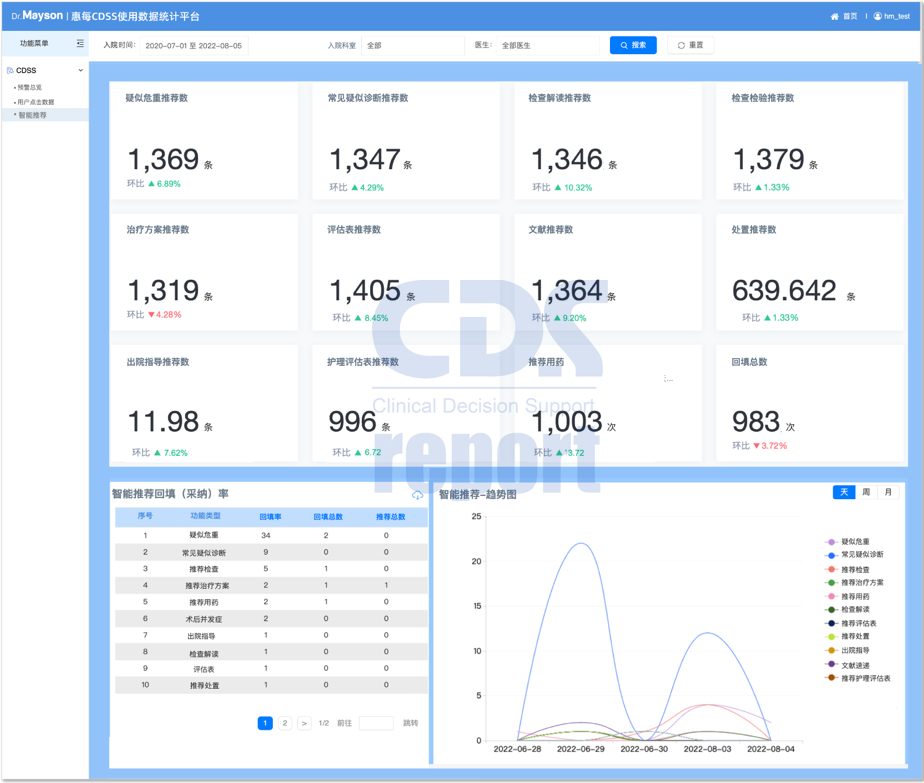The height and width of the screenshot is (783, 924).
Task: Toggle 推荐护理评估表 legend series
Action: [858, 678]
